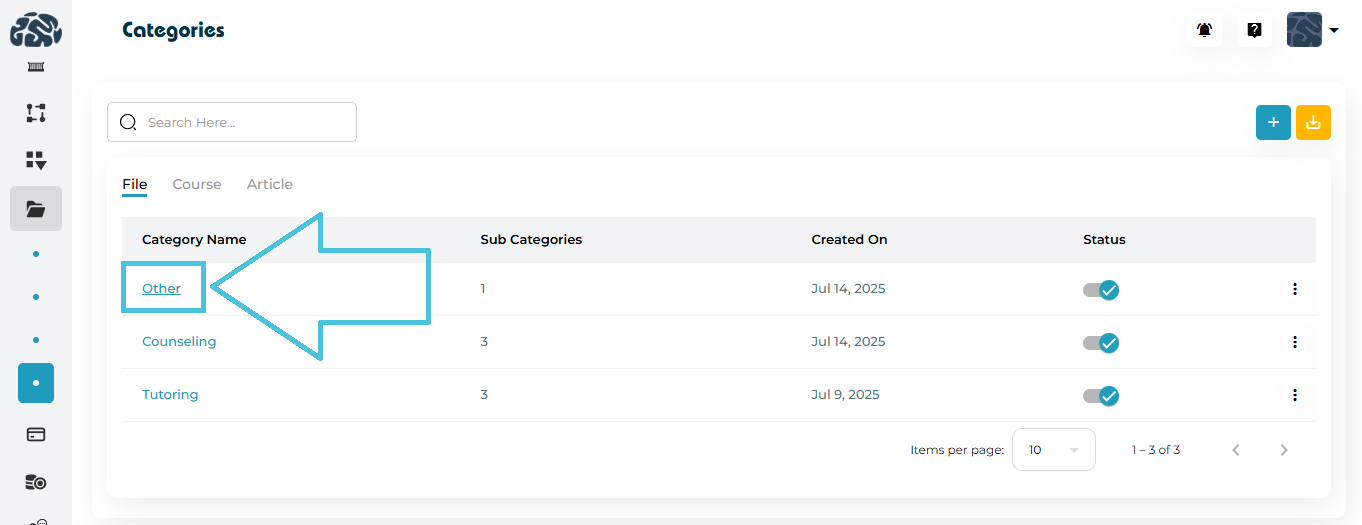Expand the user profile dropdown arrow
The height and width of the screenshot is (525, 1362).
[1334, 30]
